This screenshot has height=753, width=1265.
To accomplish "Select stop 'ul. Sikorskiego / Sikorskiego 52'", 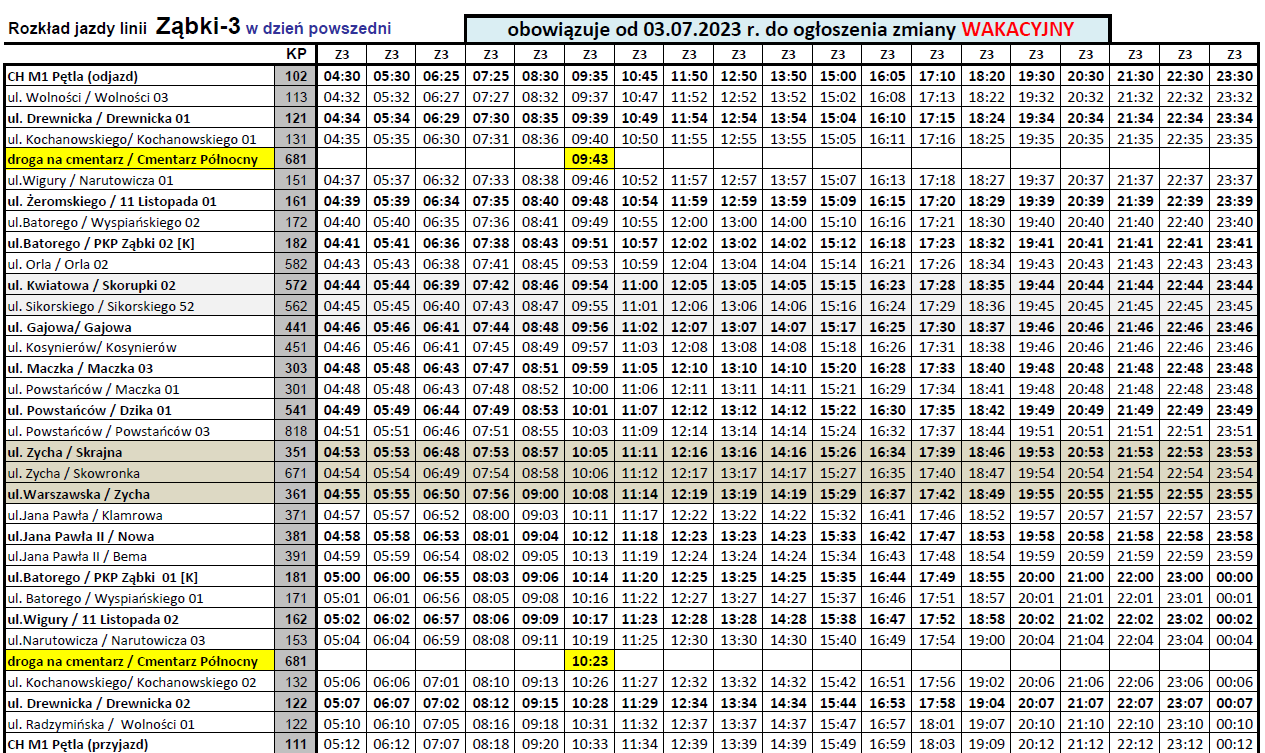I will coord(101,306).
